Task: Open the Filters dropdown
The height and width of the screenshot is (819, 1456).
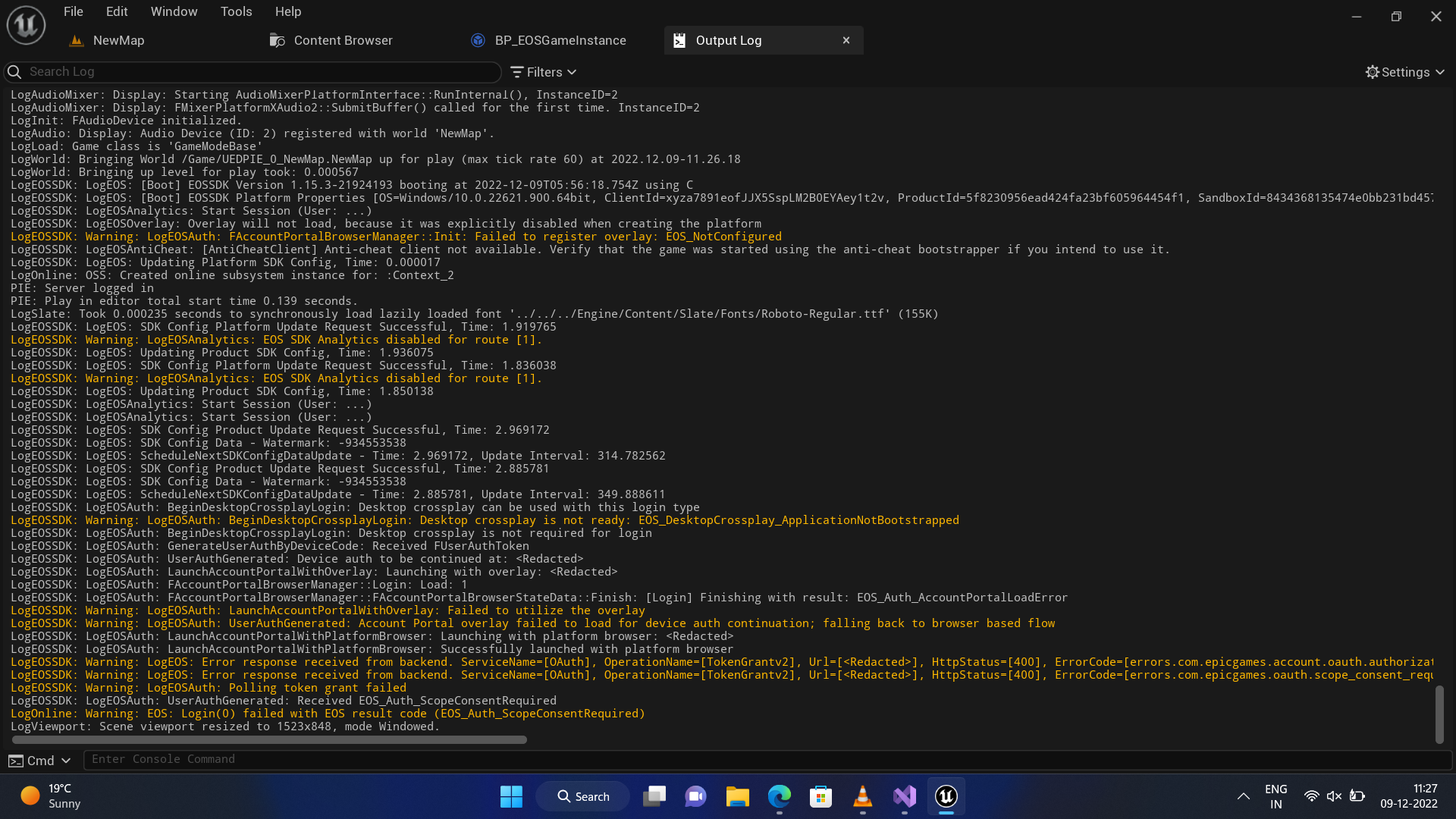Action: pos(571,72)
